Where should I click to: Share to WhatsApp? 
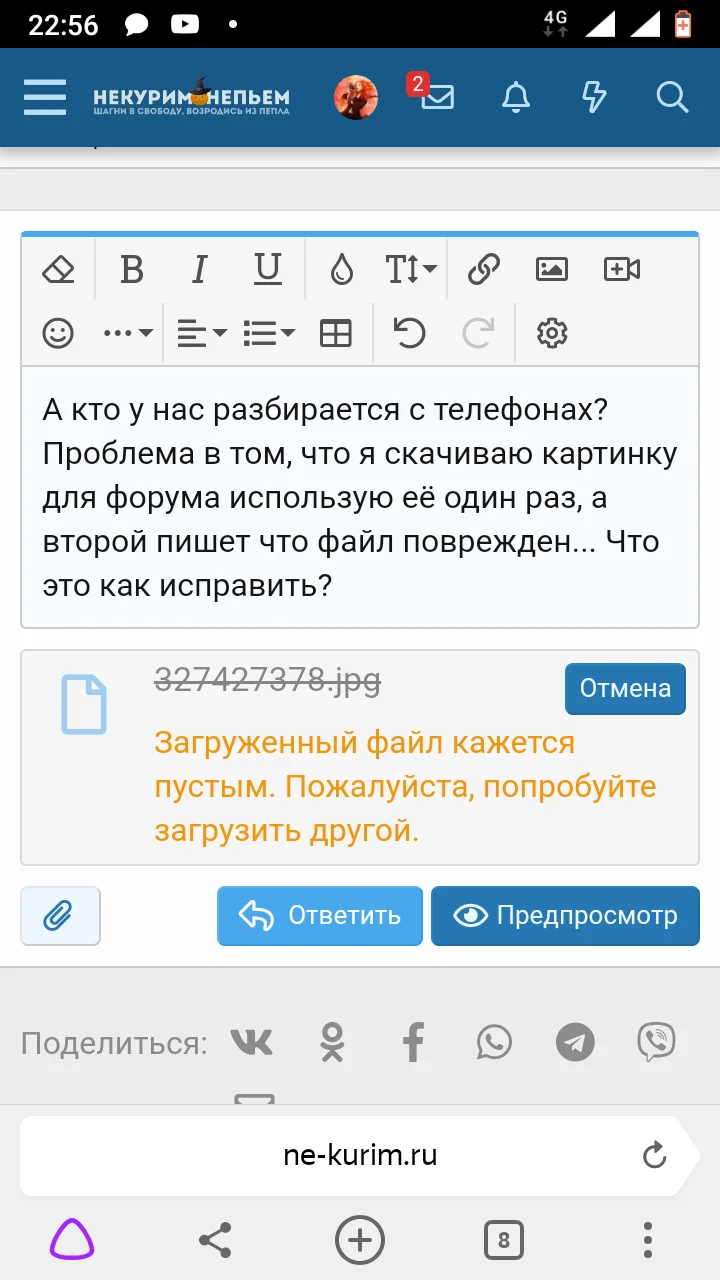(x=494, y=1043)
